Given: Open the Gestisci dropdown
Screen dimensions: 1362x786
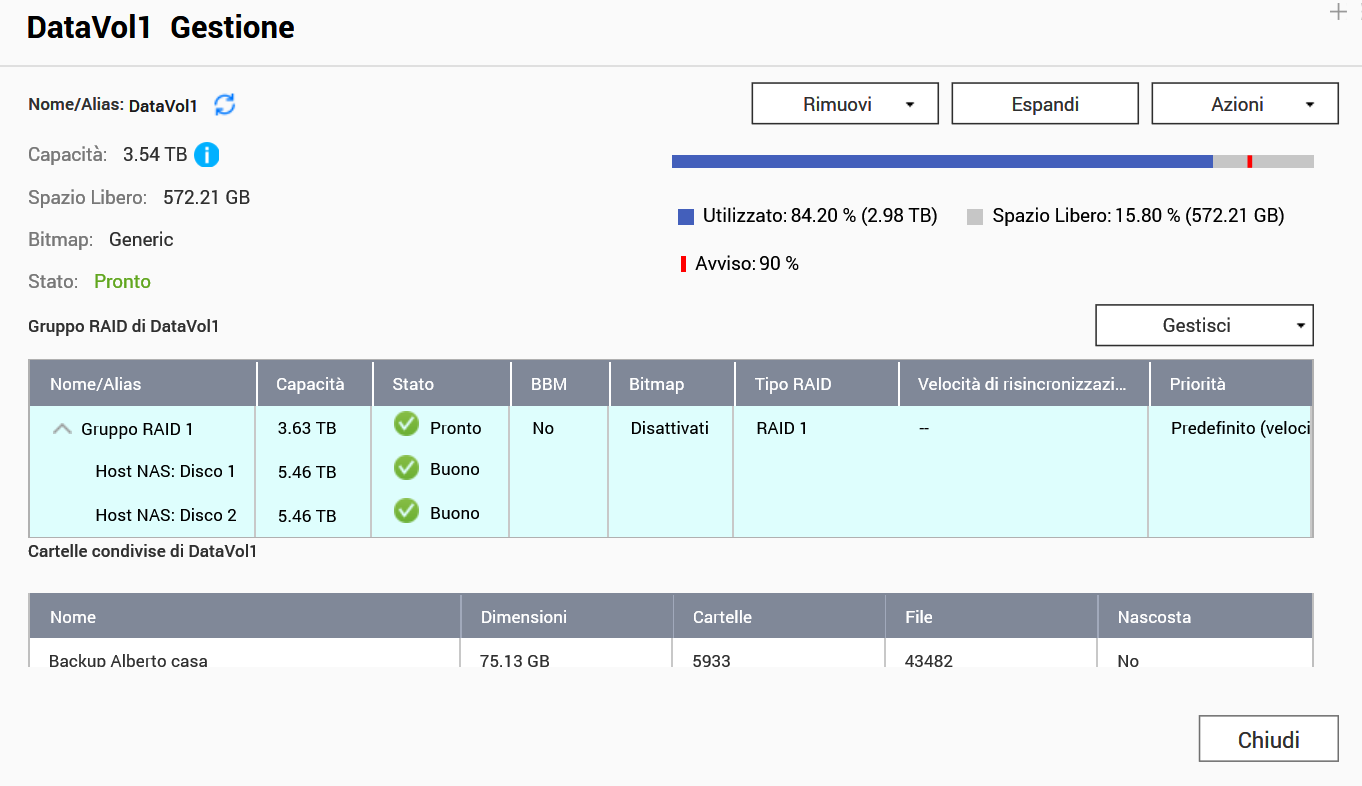Looking at the screenshot, I should (x=1204, y=325).
